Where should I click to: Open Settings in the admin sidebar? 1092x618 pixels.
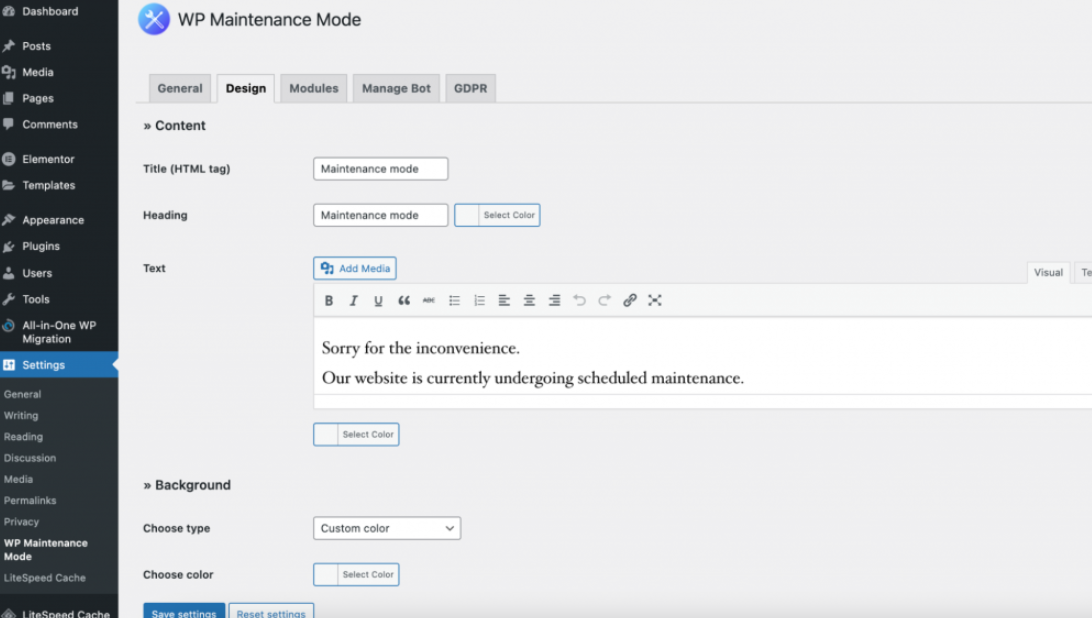click(x=59, y=365)
